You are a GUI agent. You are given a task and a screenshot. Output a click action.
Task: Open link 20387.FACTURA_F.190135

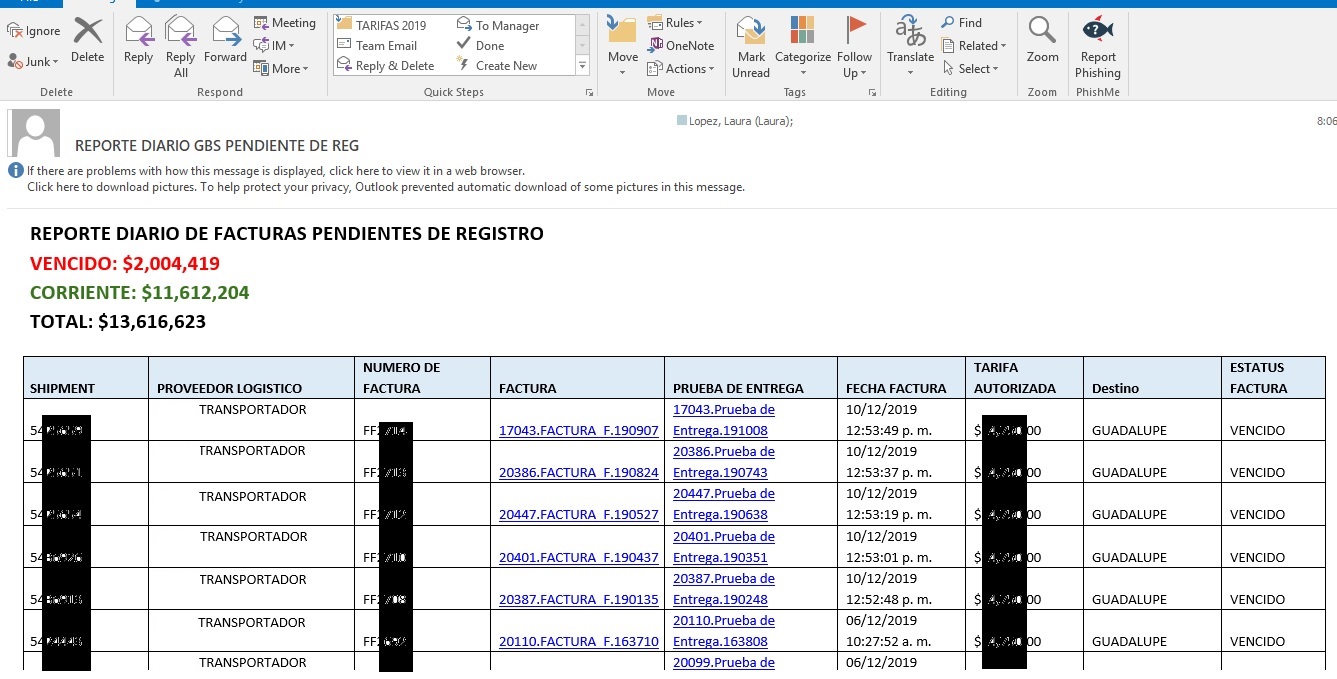tap(579, 600)
